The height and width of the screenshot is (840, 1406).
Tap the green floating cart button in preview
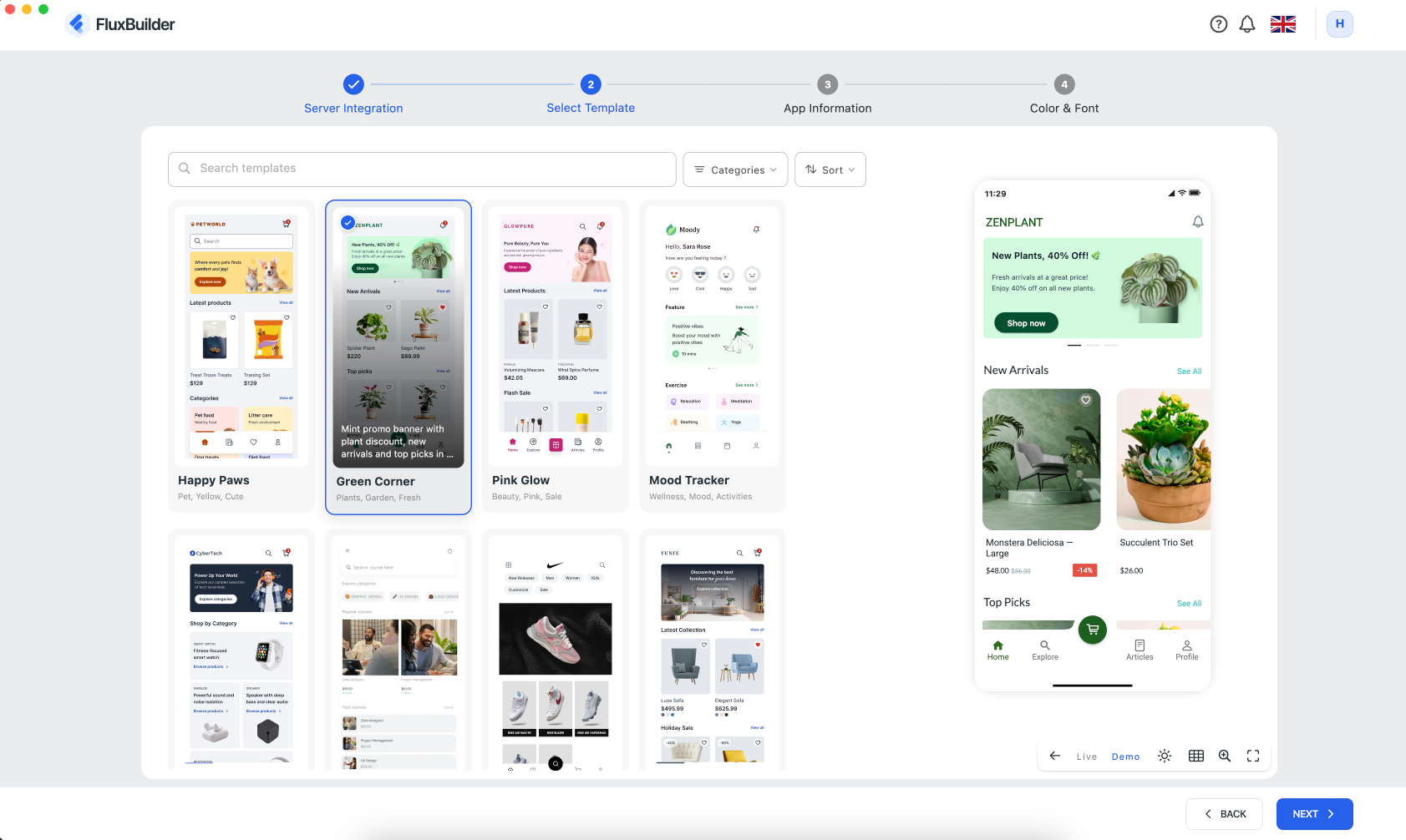click(x=1093, y=630)
